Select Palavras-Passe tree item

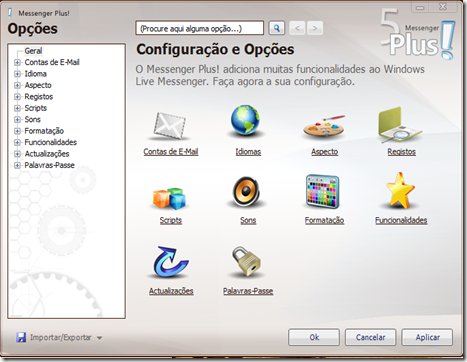(x=49, y=165)
